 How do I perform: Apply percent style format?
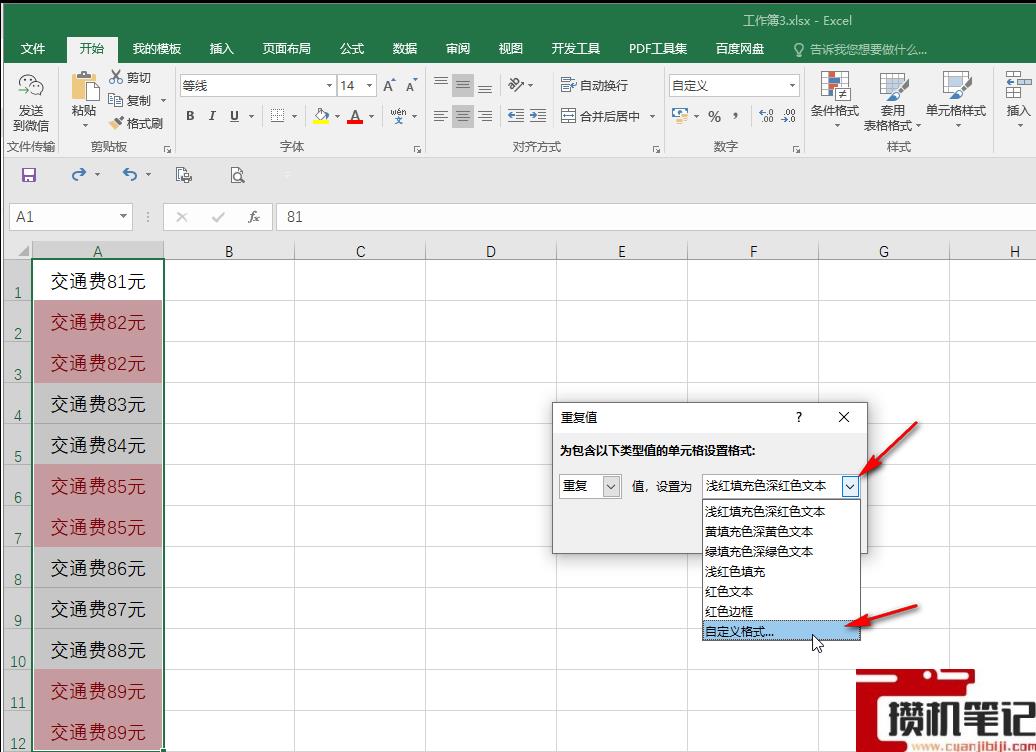tap(714, 116)
